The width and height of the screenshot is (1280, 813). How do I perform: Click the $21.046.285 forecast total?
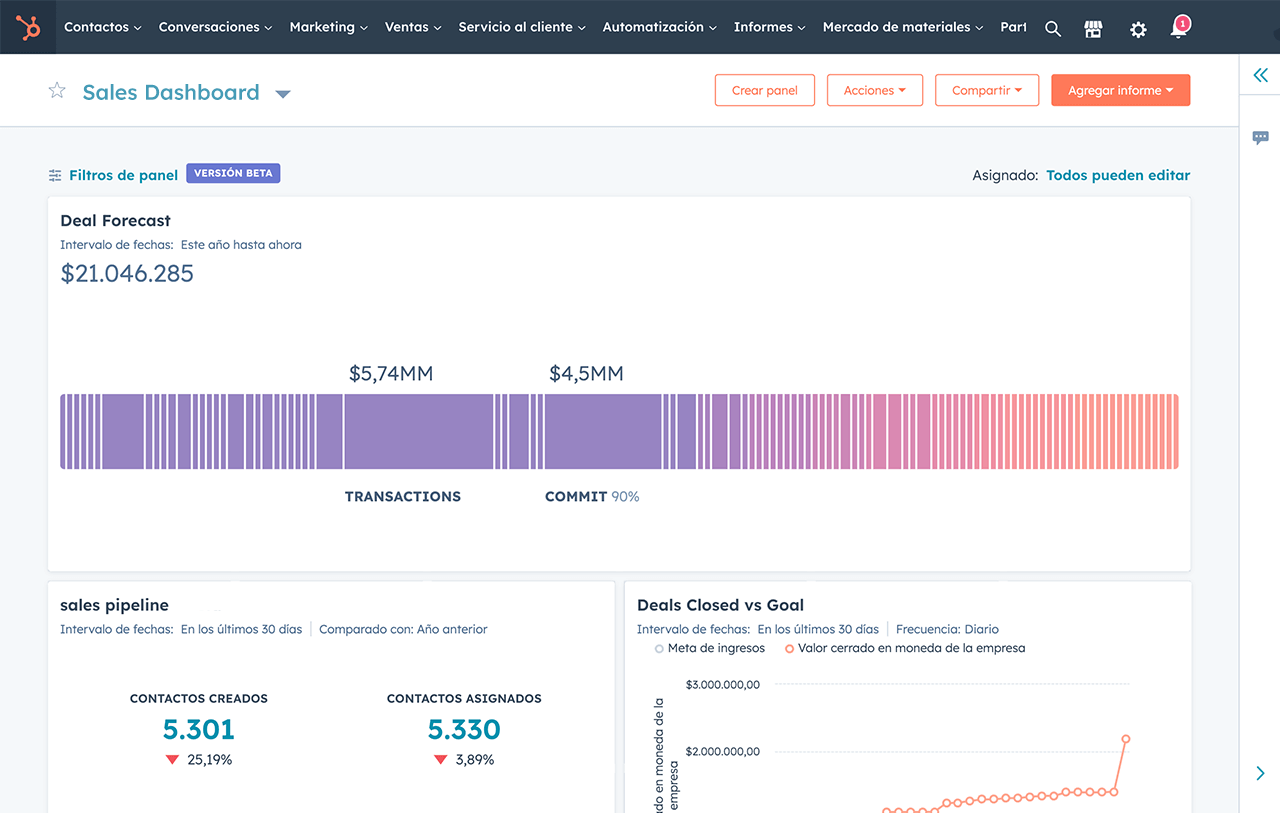point(127,273)
